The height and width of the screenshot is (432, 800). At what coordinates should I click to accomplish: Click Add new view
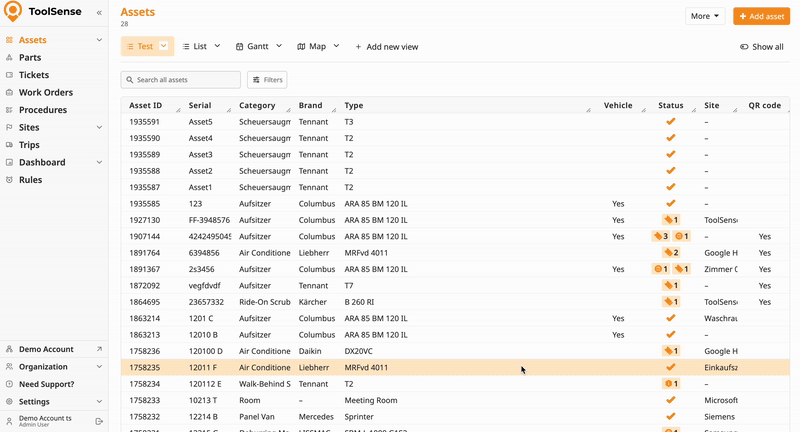tap(386, 47)
